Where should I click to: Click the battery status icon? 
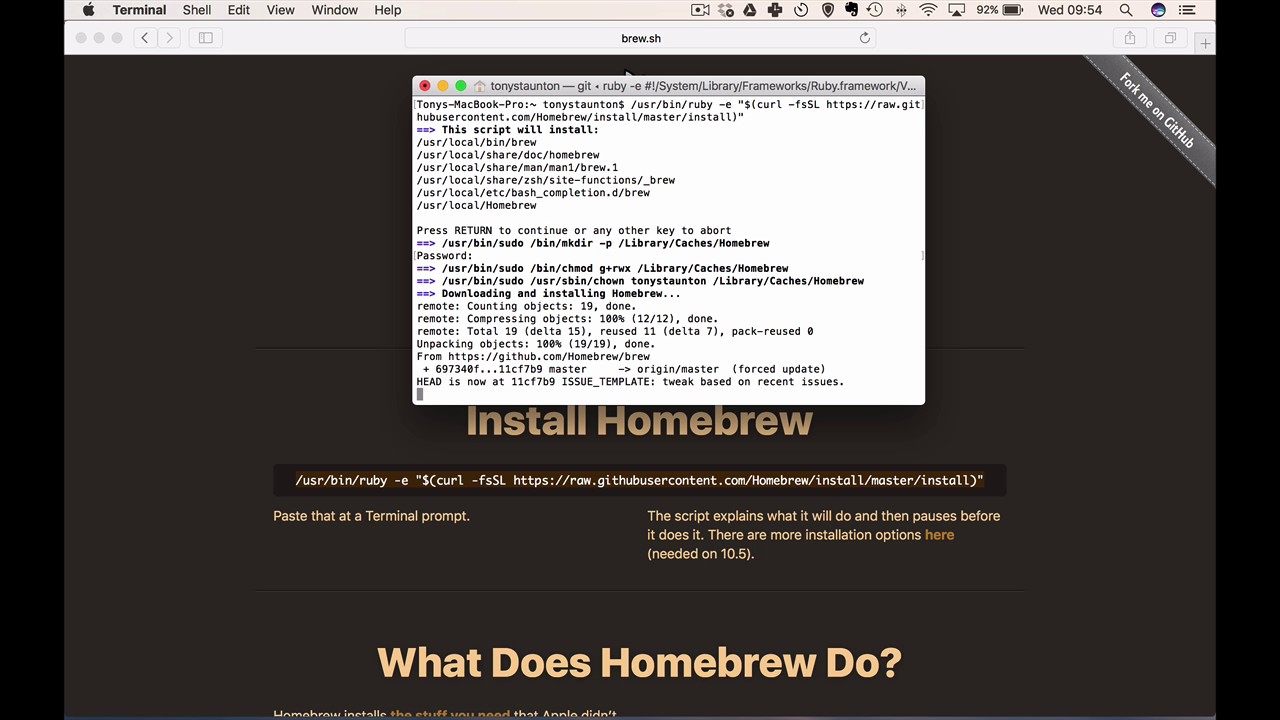point(1012,10)
